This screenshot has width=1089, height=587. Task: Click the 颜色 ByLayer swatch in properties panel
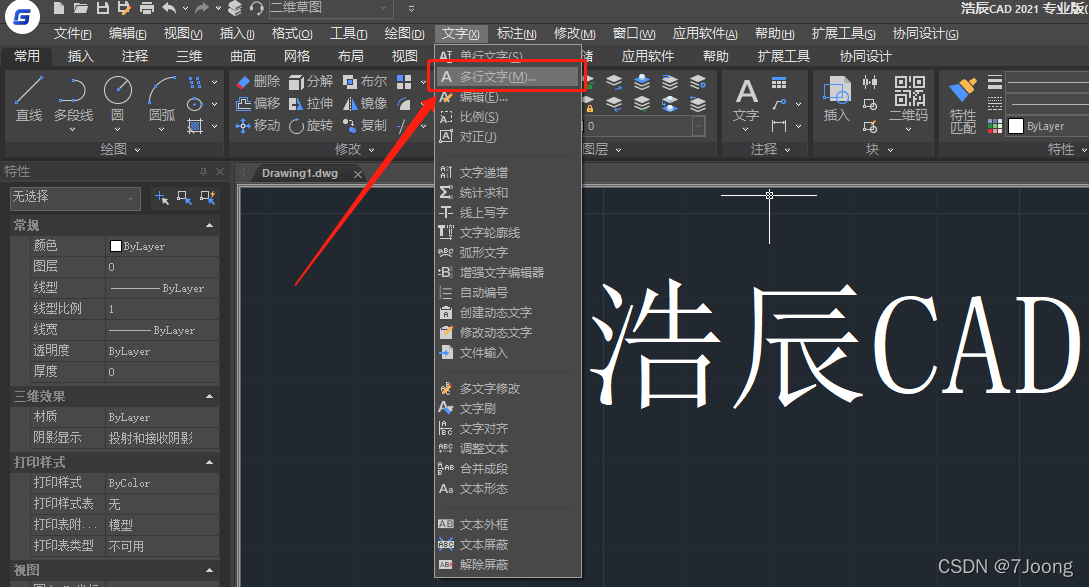click(116, 246)
